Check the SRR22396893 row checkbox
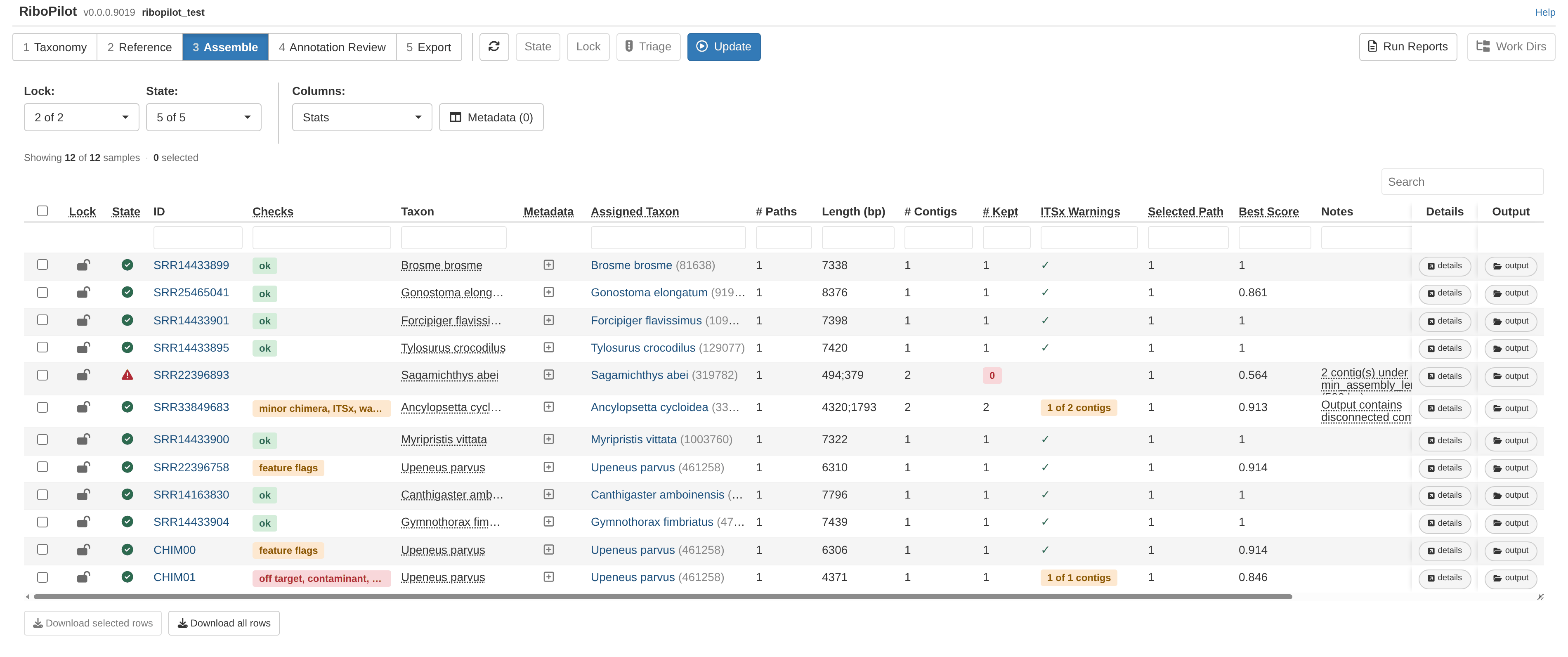The image size is (1568, 657). coord(43,375)
